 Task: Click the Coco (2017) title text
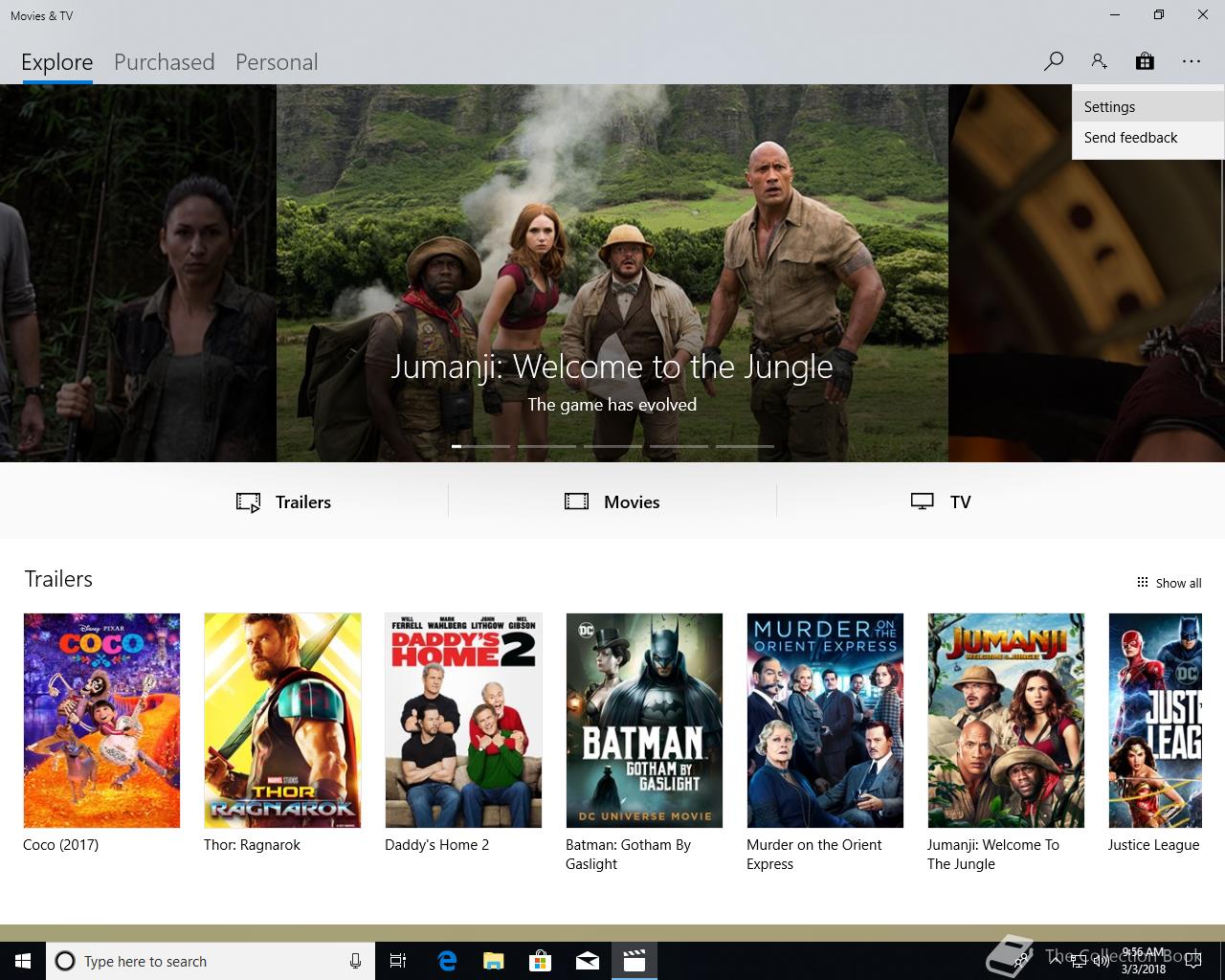(61, 845)
